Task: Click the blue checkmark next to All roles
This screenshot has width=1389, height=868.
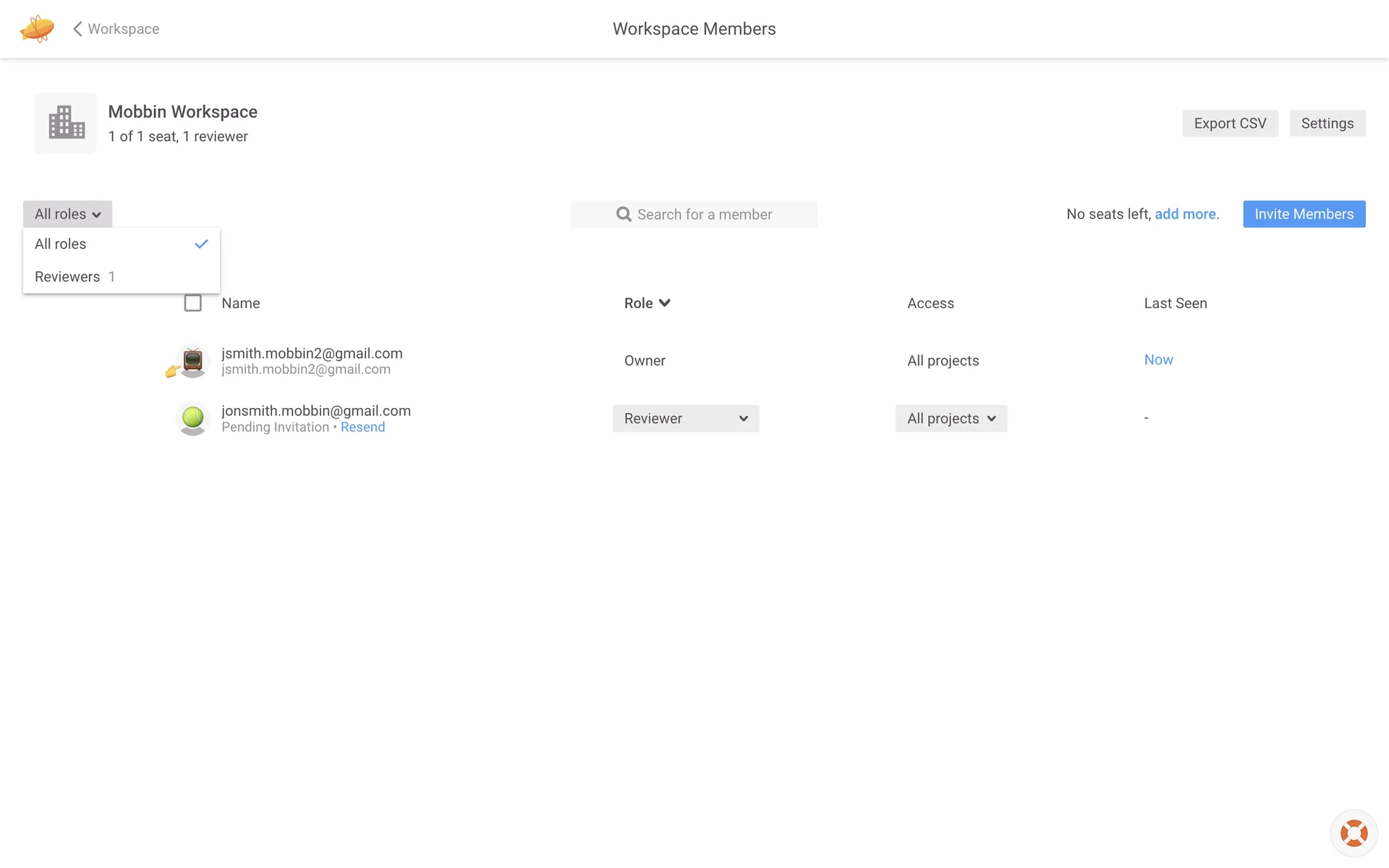Action: point(201,244)
